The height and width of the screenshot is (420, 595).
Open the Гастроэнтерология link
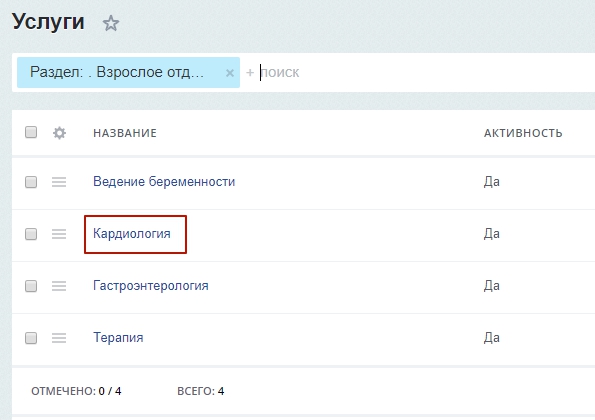click(151, 286)
